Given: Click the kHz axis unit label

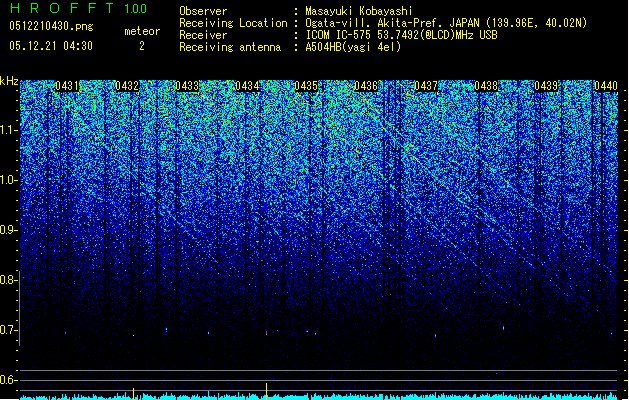Looking at the screenshot, I should tap(9, 81).
